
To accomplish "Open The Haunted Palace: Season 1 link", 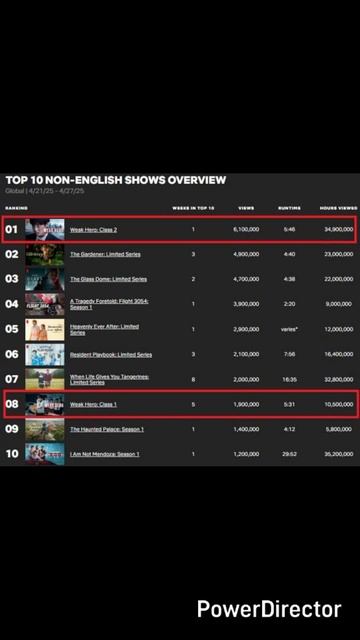I will point(107,429).
